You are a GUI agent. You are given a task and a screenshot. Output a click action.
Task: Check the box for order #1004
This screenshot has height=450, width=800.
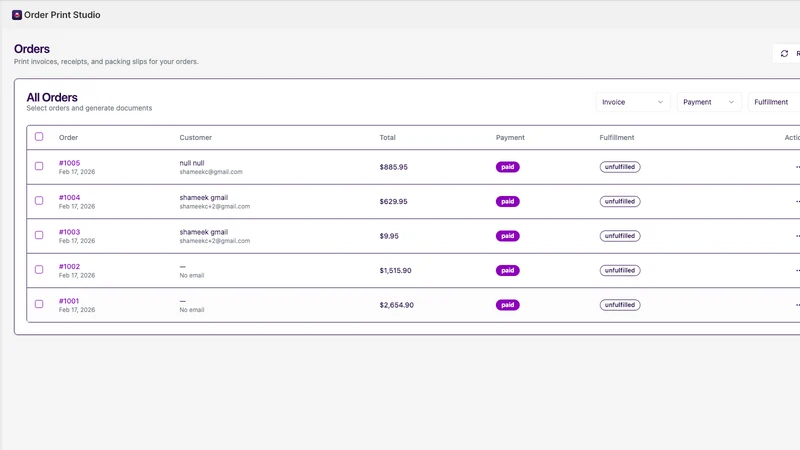tap(39, 201)
